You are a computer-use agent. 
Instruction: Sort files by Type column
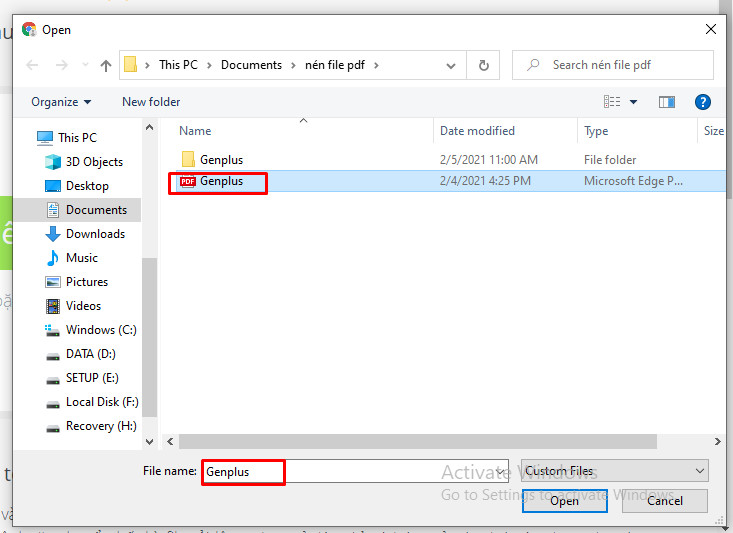click(596, 131)
